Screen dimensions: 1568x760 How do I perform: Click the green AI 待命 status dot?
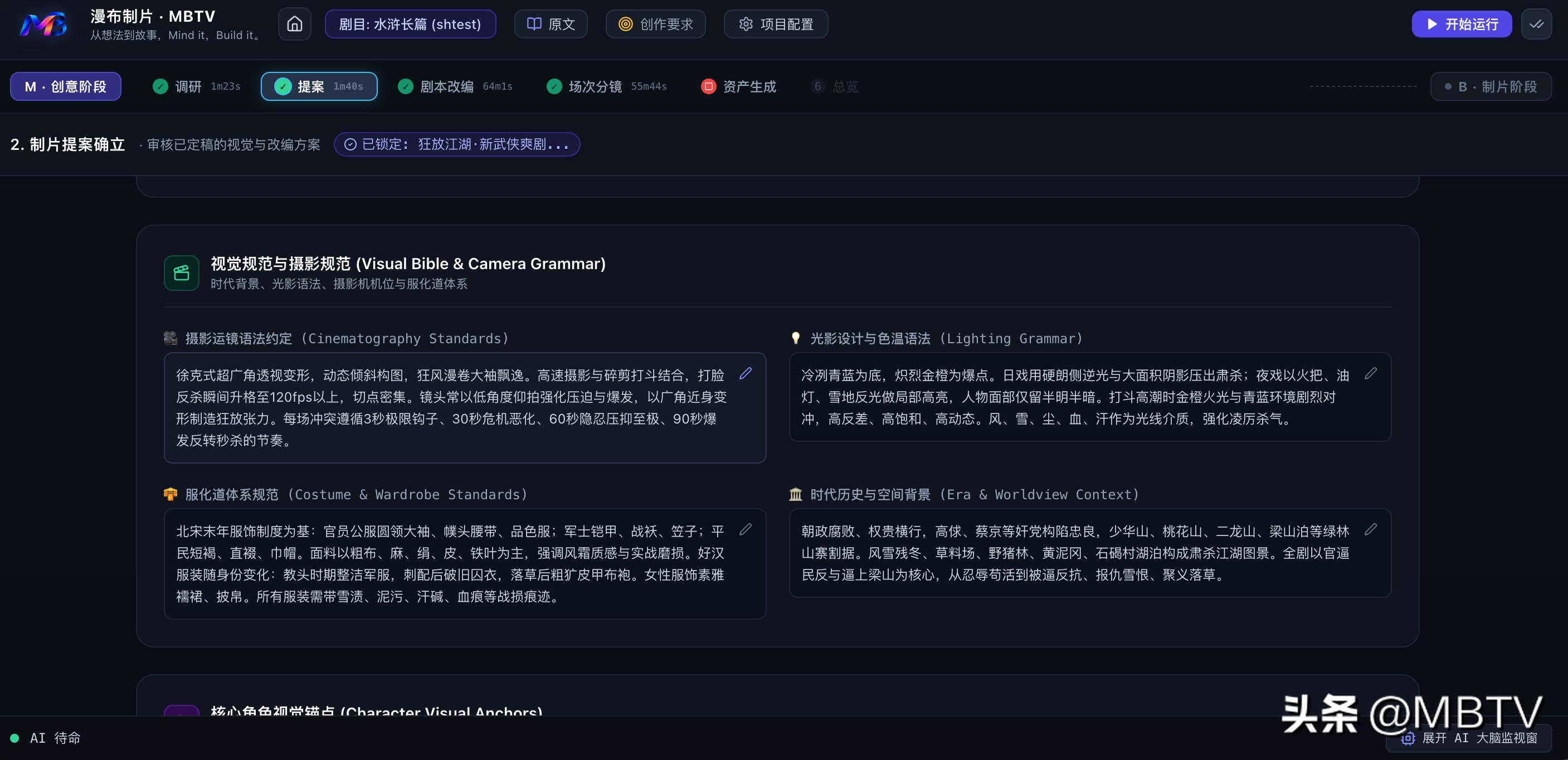14,738
